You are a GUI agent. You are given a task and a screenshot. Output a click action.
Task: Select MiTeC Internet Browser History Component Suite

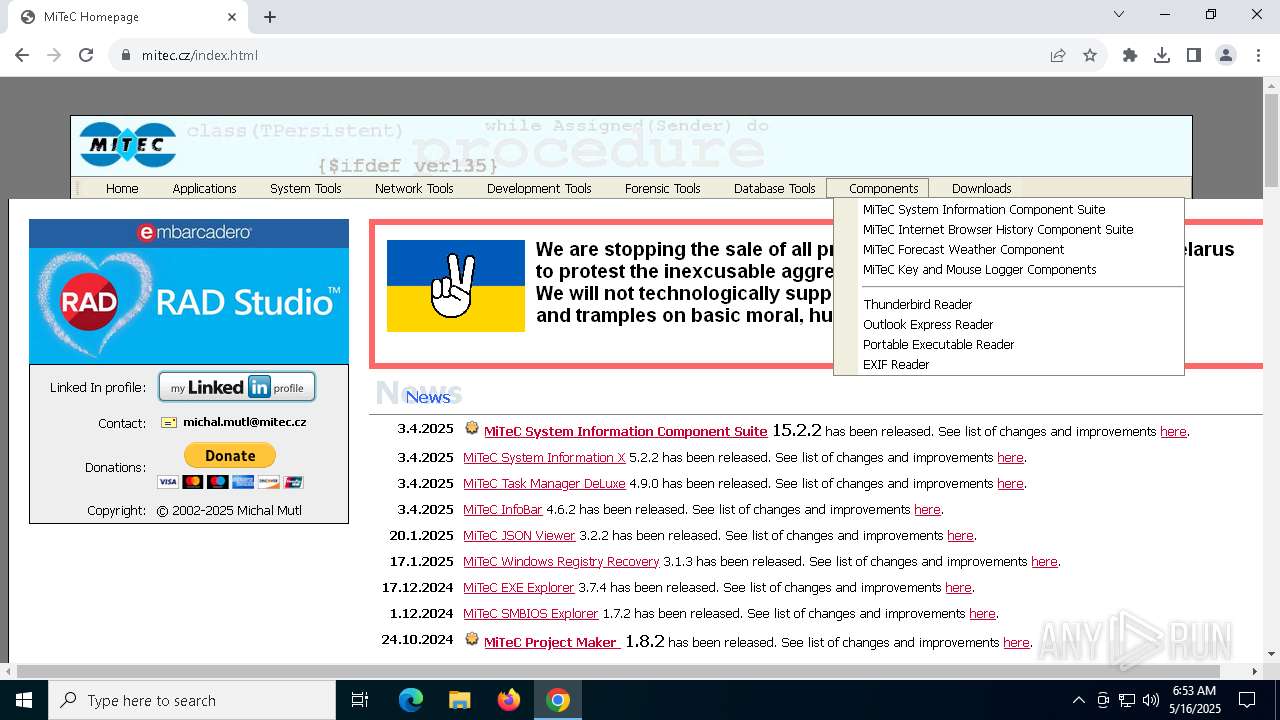tap(998, 230)
